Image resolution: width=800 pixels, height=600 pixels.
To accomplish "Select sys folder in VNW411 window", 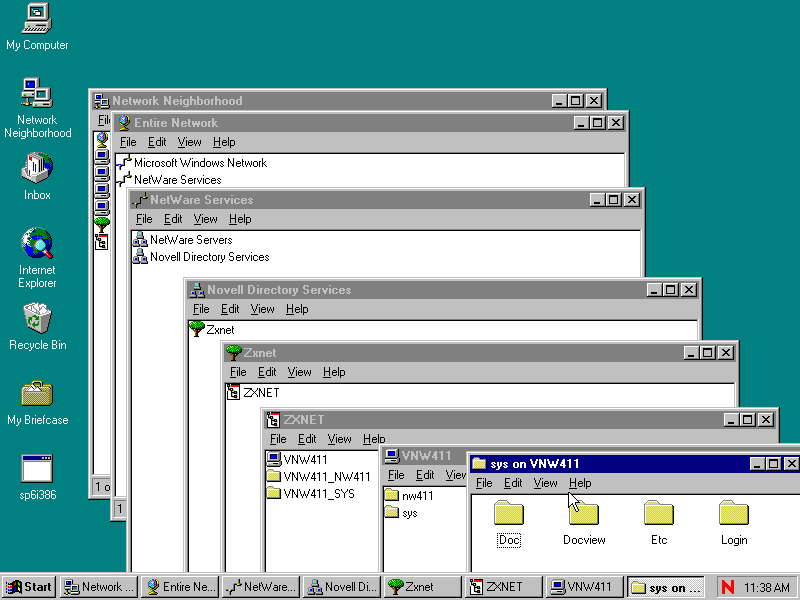I will click(x=402, y=513).
